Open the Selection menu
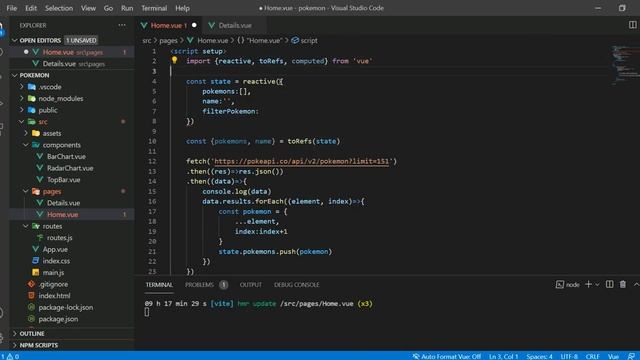The width and height of the screenshot is (640, 360). [59, 8]
